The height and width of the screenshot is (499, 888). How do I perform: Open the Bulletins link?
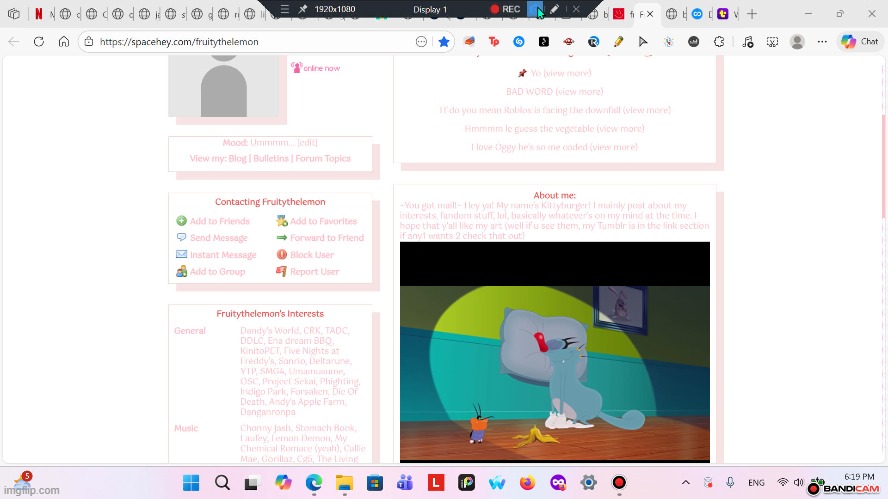pos(271,159)
